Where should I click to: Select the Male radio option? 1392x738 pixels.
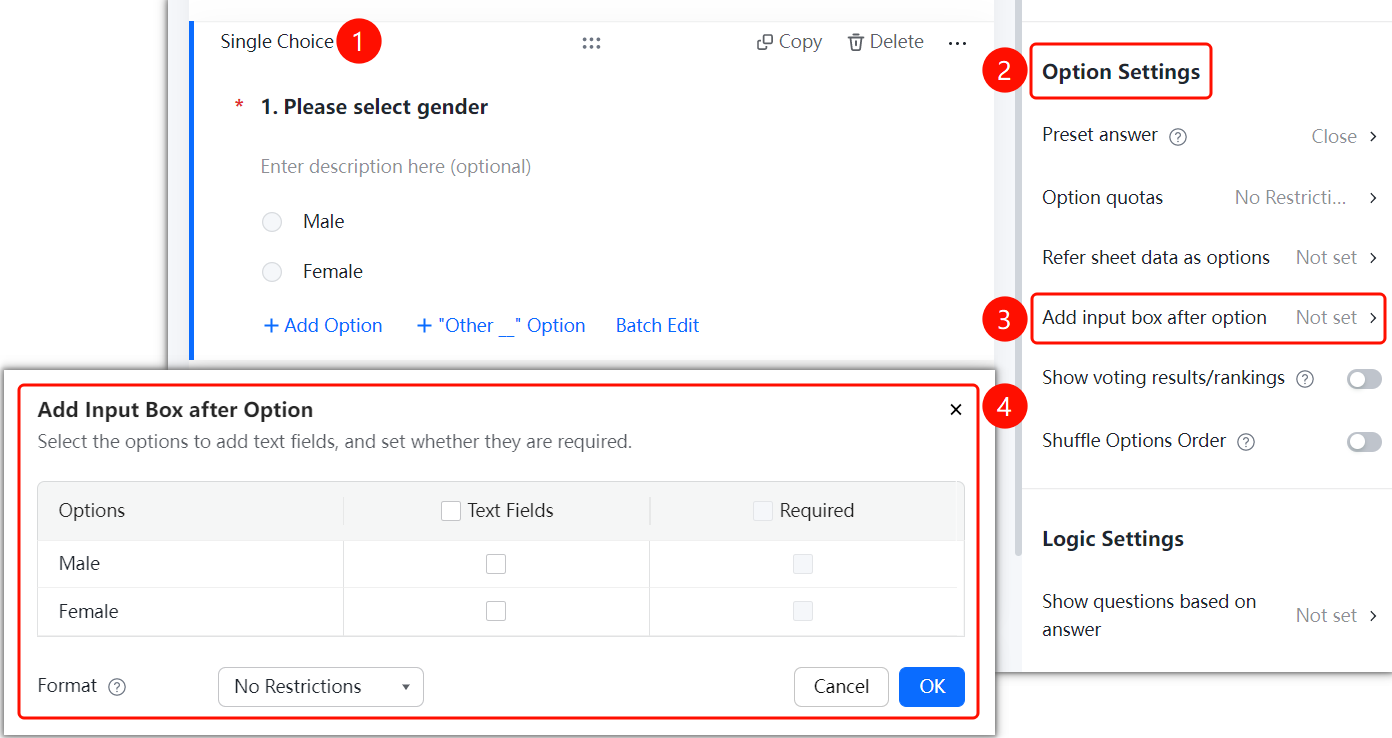pyautogui.click(x=272, y=222)
